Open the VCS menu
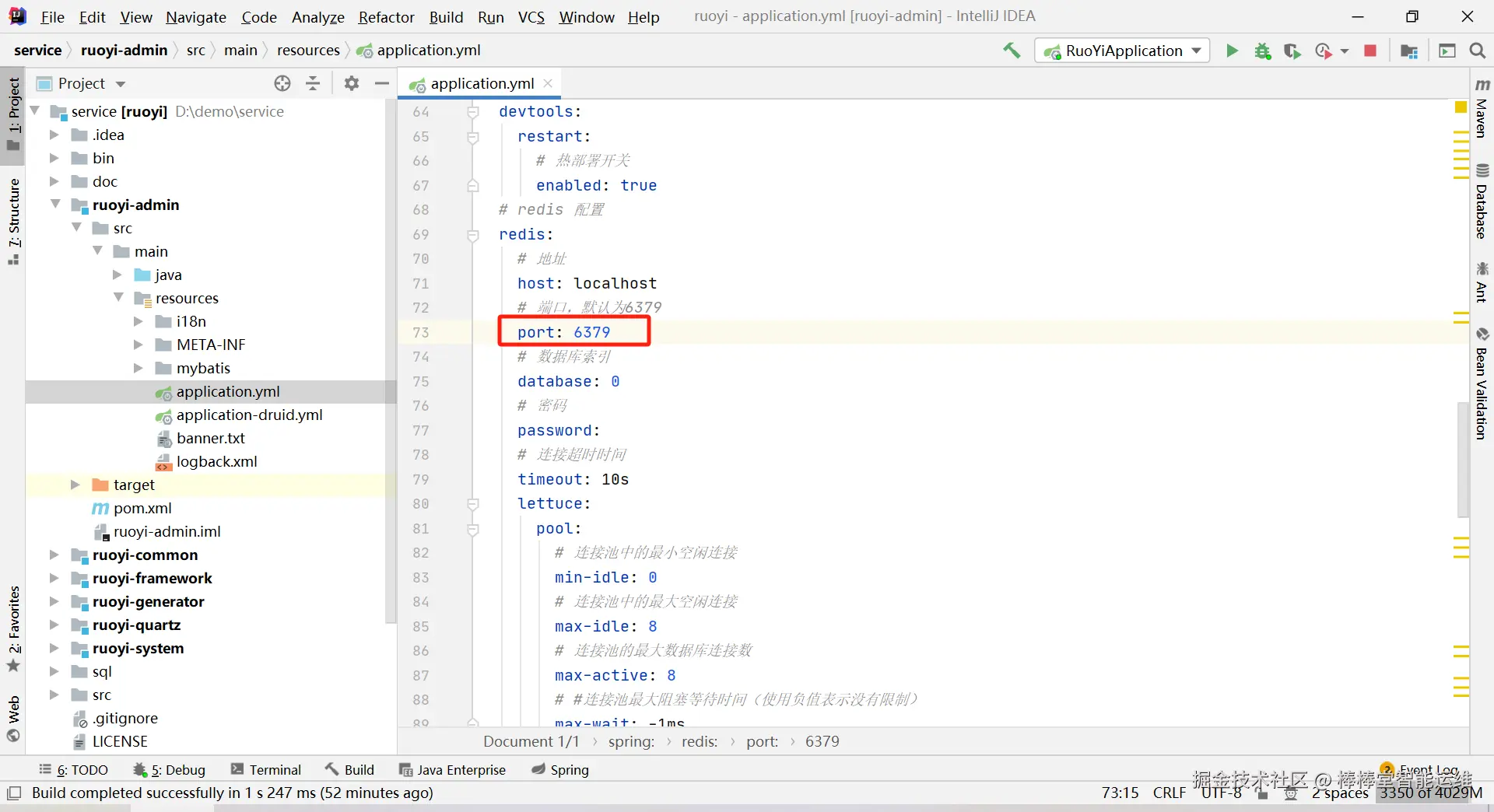 (x=531, y=17)
